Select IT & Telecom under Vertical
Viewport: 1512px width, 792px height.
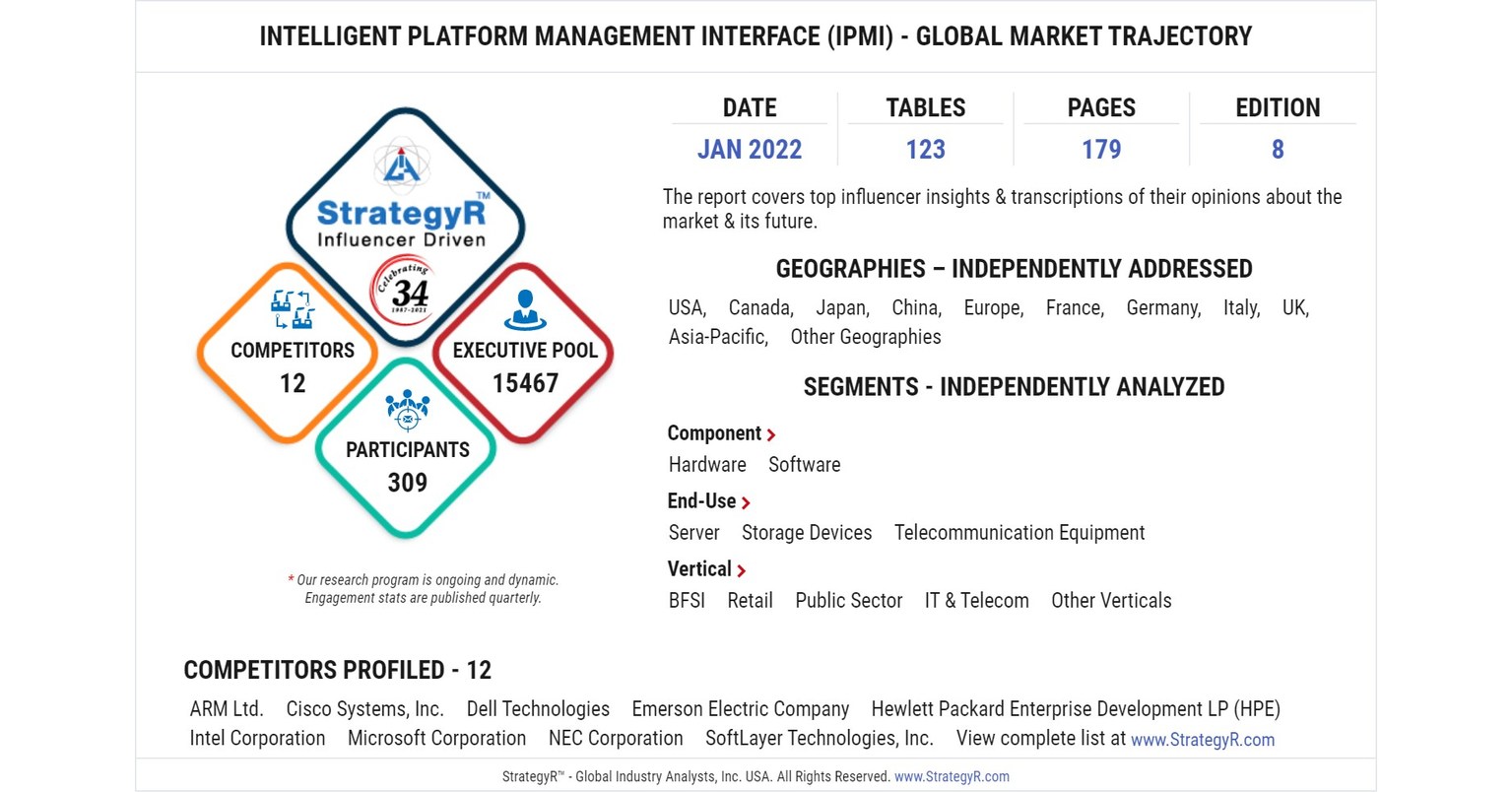(977, 600)
